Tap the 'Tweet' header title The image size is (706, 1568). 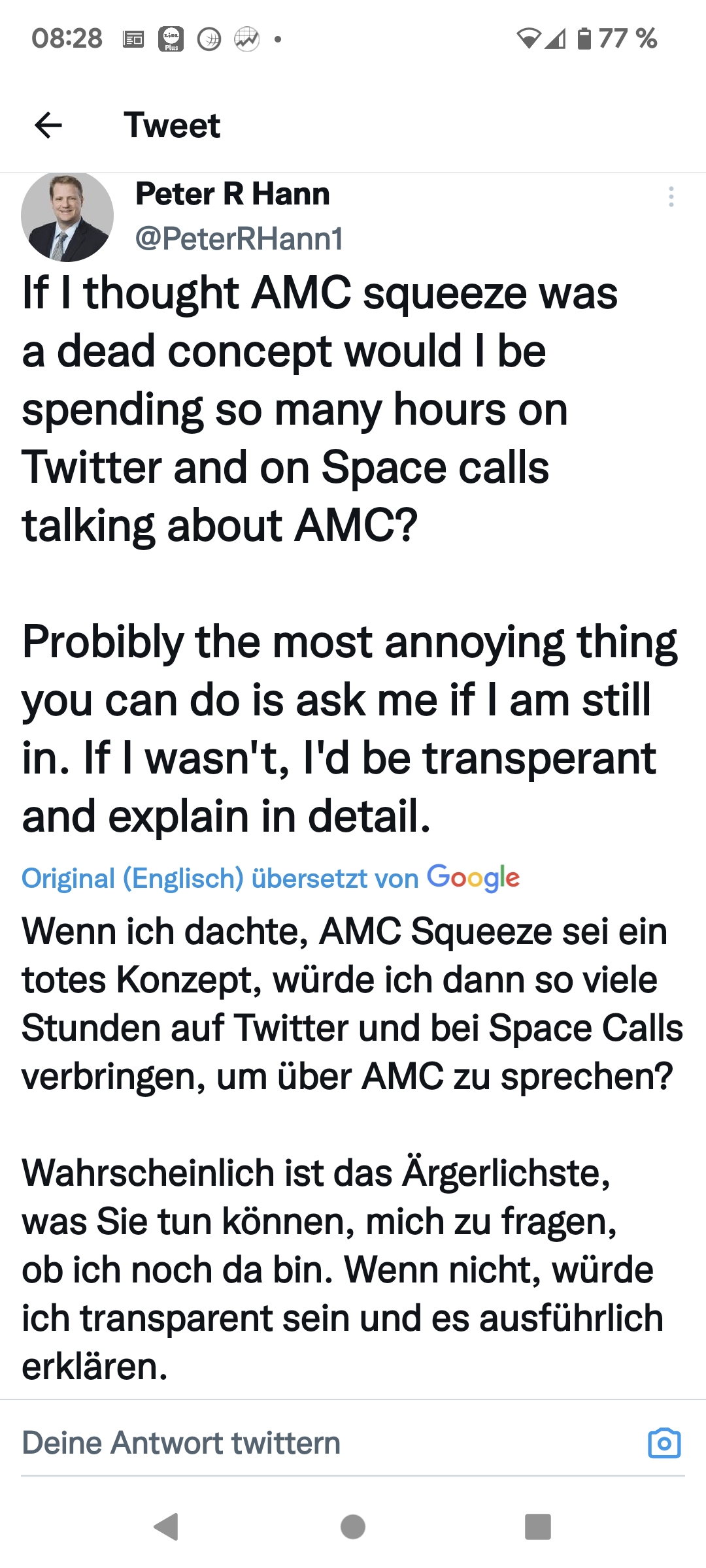173,125
